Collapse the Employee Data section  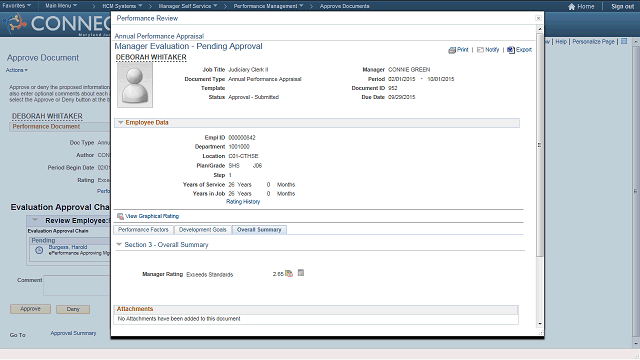point(120,122)
